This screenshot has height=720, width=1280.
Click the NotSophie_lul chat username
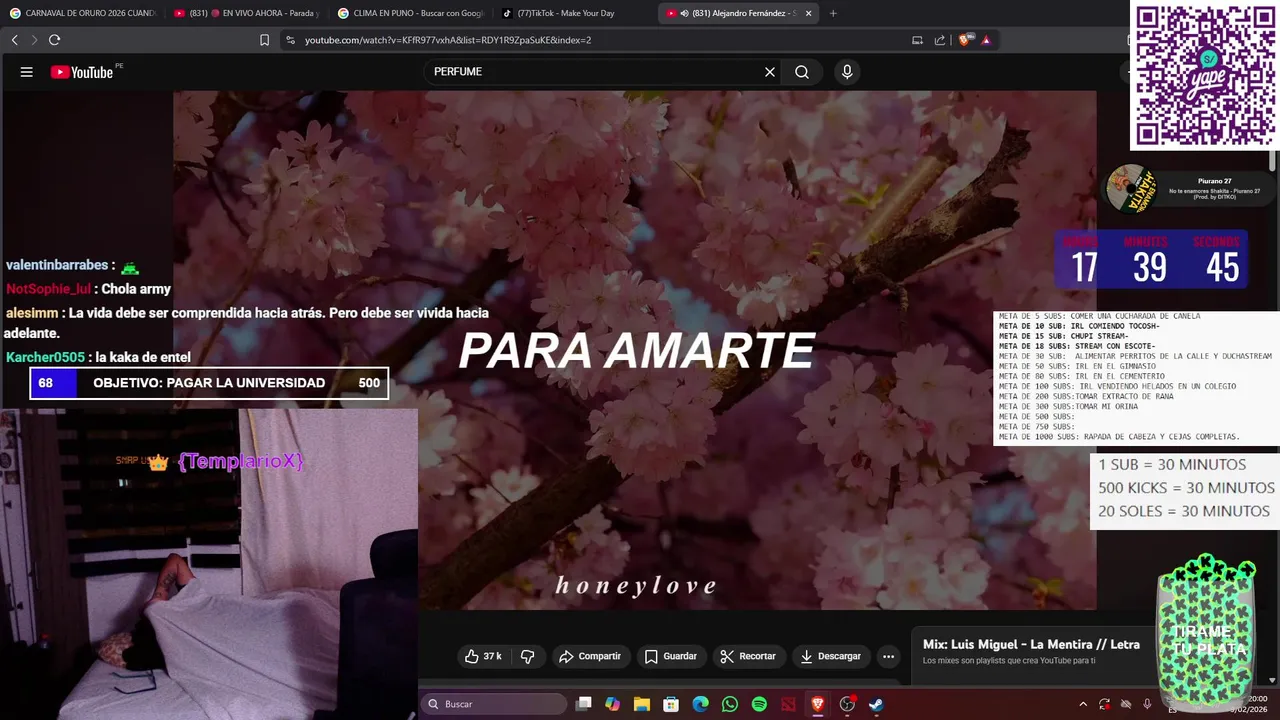point(48,289)
